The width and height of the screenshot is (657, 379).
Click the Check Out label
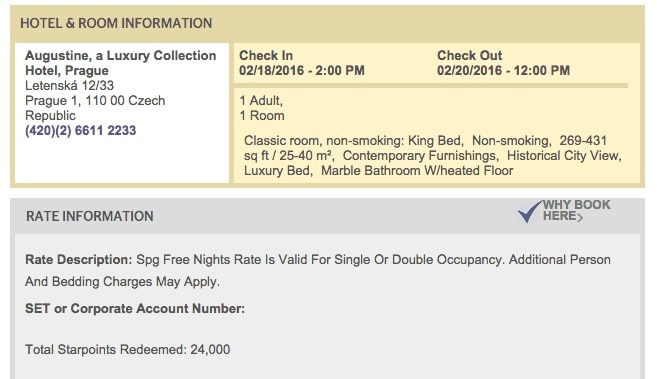(469, 55)
